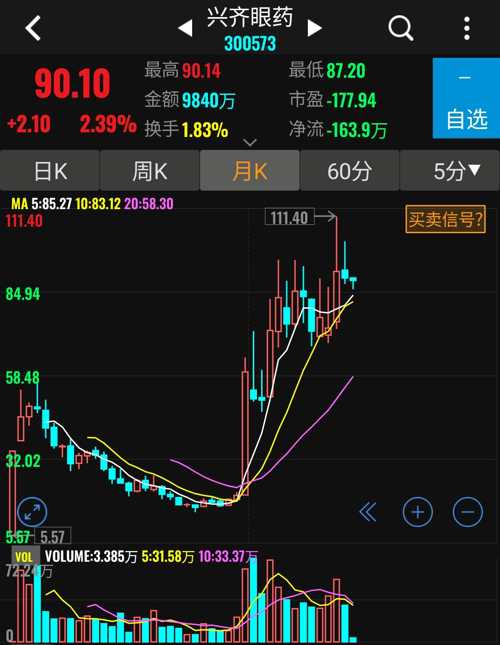Toggle 自选 watchlist button

(466, 98)
